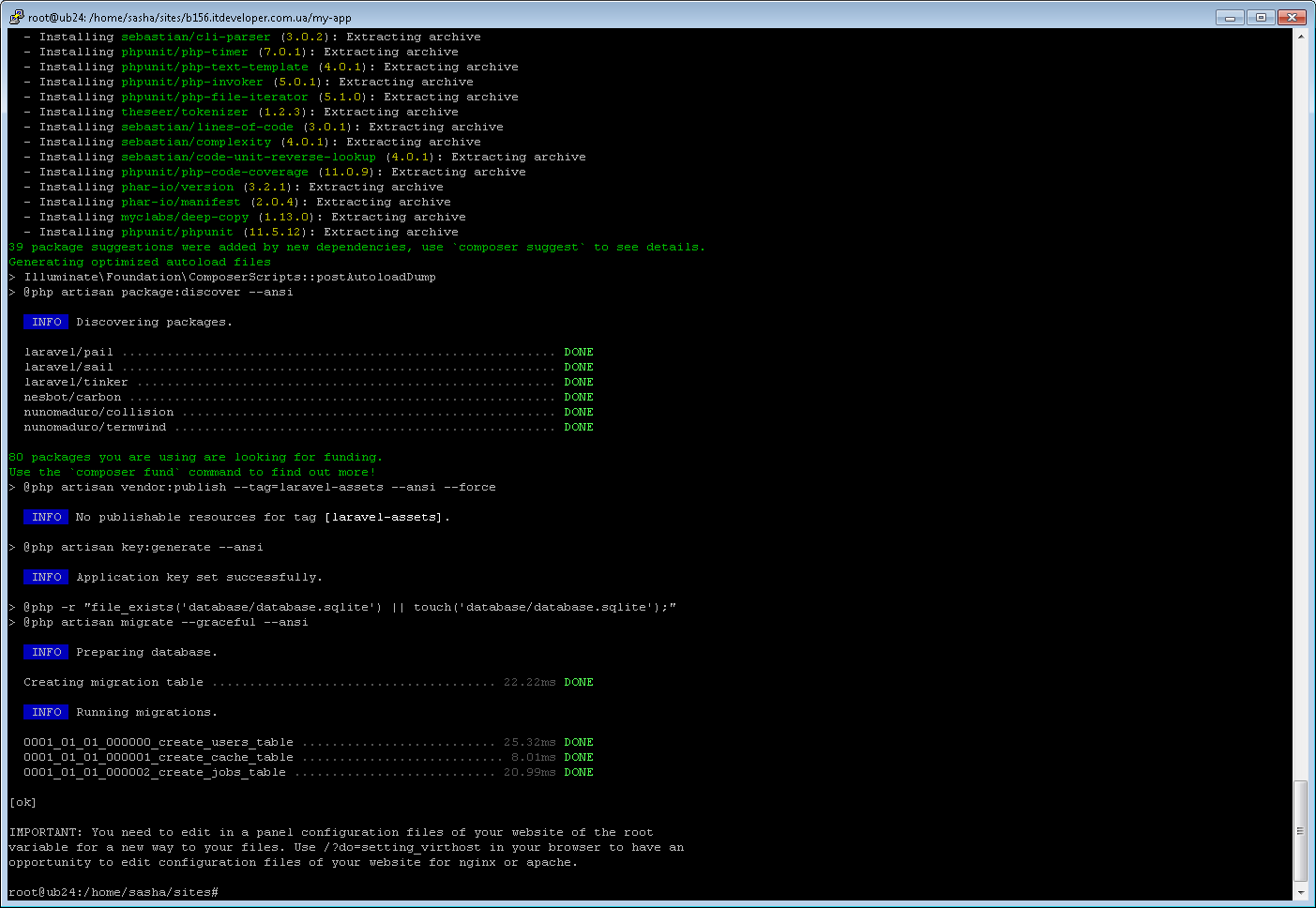Viewport: 1316px width, 908px height.
Task: Click the INFO badge beside Discovering packages
Action: pos(46,322)
